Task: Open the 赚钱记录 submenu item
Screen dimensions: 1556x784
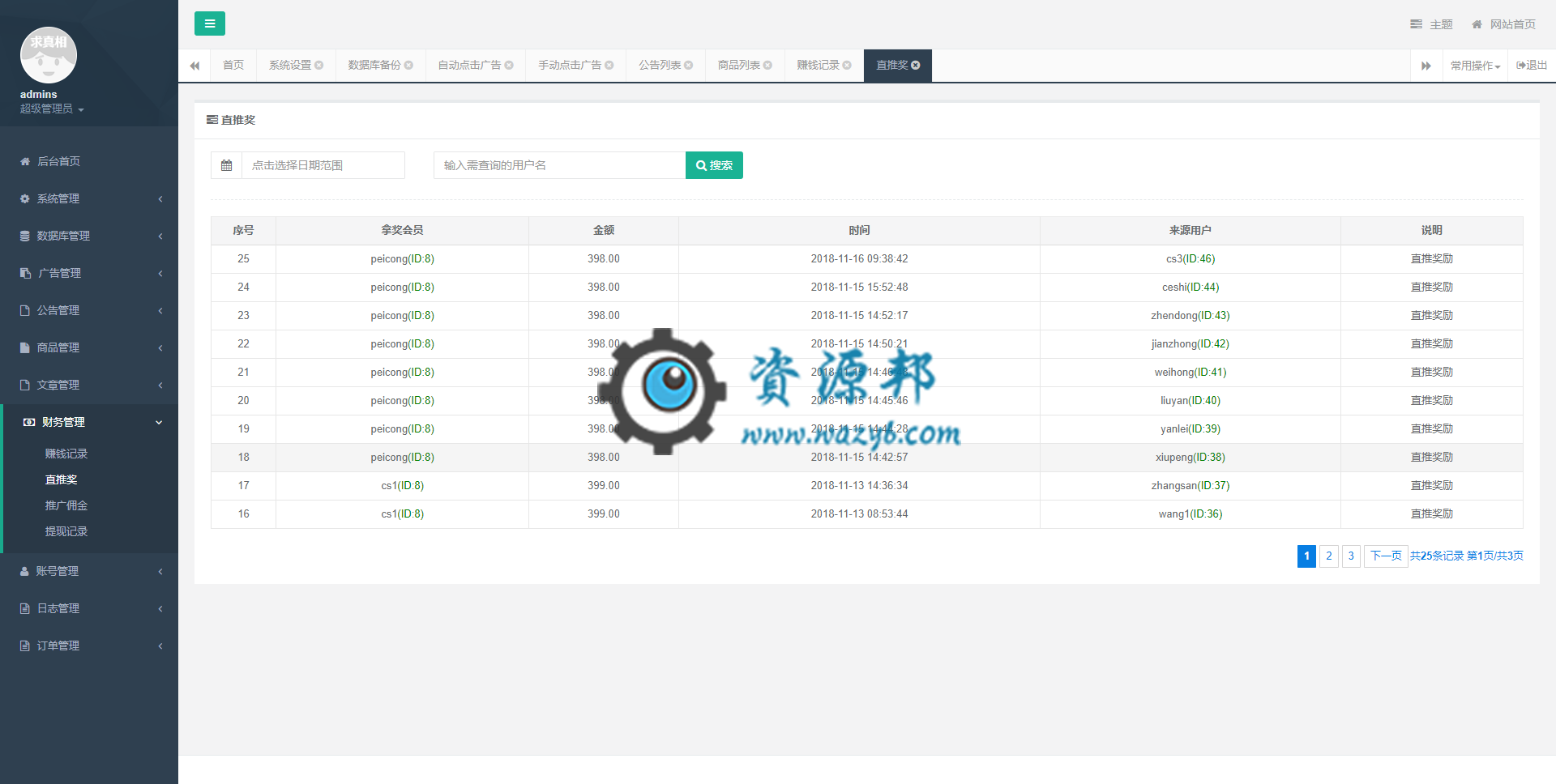Action: click(66, 454)
